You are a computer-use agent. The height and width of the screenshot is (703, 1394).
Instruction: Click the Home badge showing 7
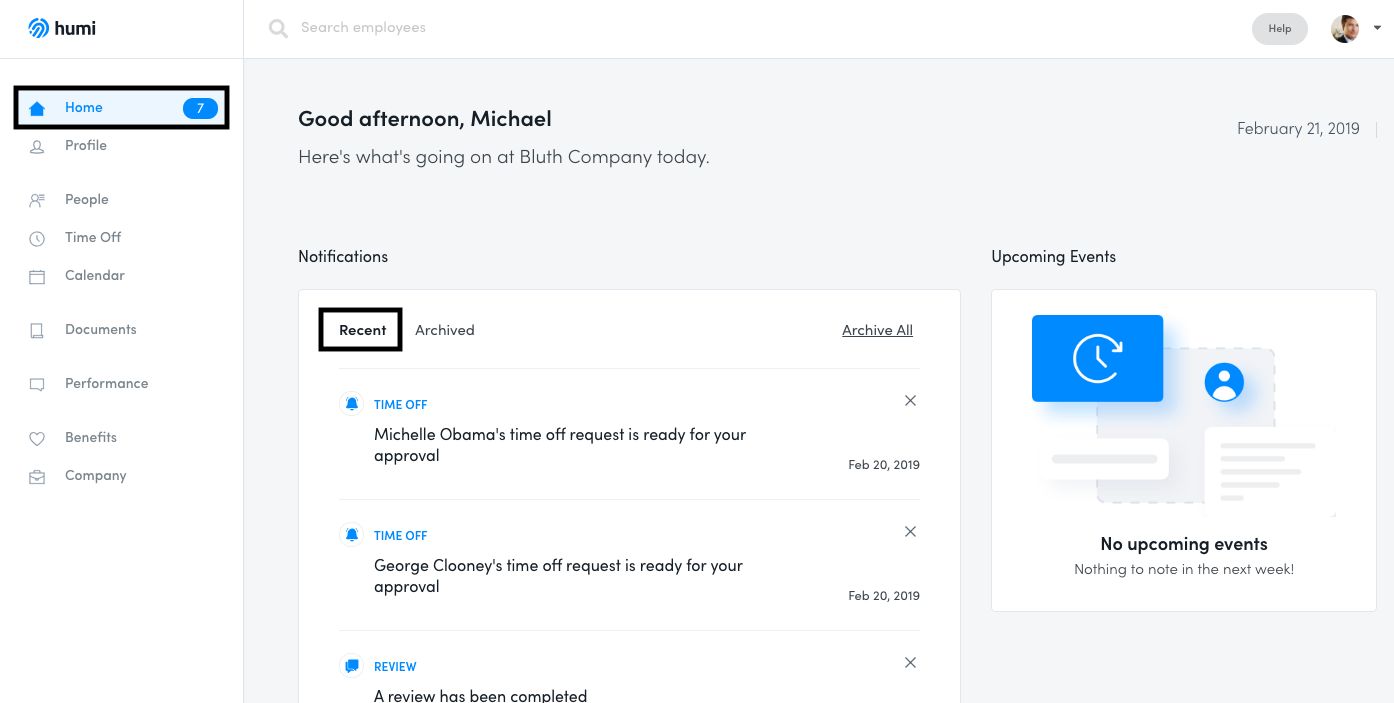(200, 108)
